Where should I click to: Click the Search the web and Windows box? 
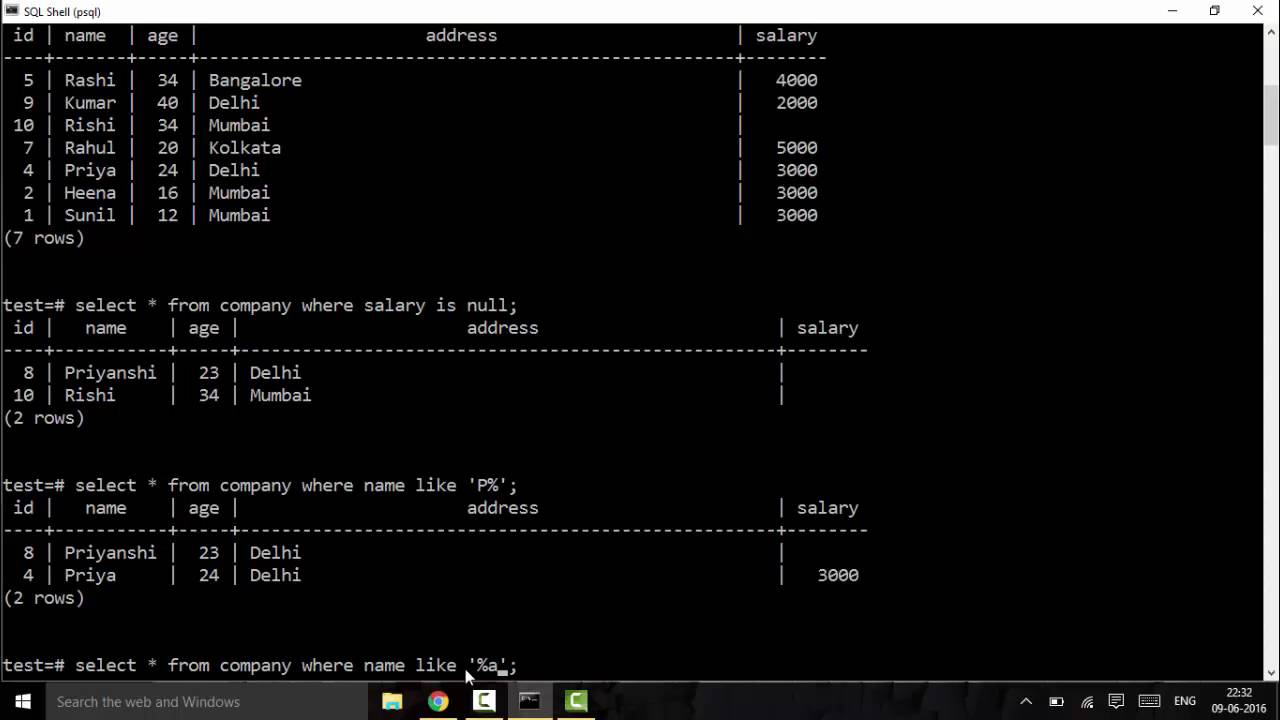pos(208,701)
